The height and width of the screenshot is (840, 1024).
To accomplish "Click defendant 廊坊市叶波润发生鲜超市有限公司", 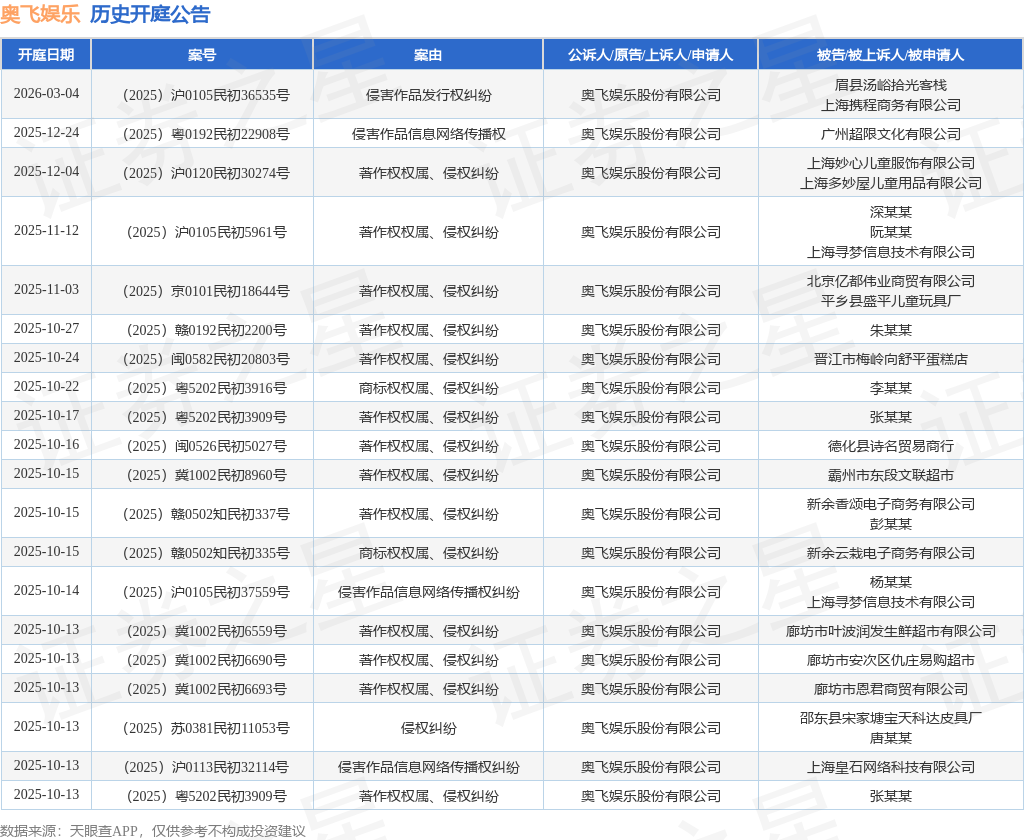I will click(891, 631).
